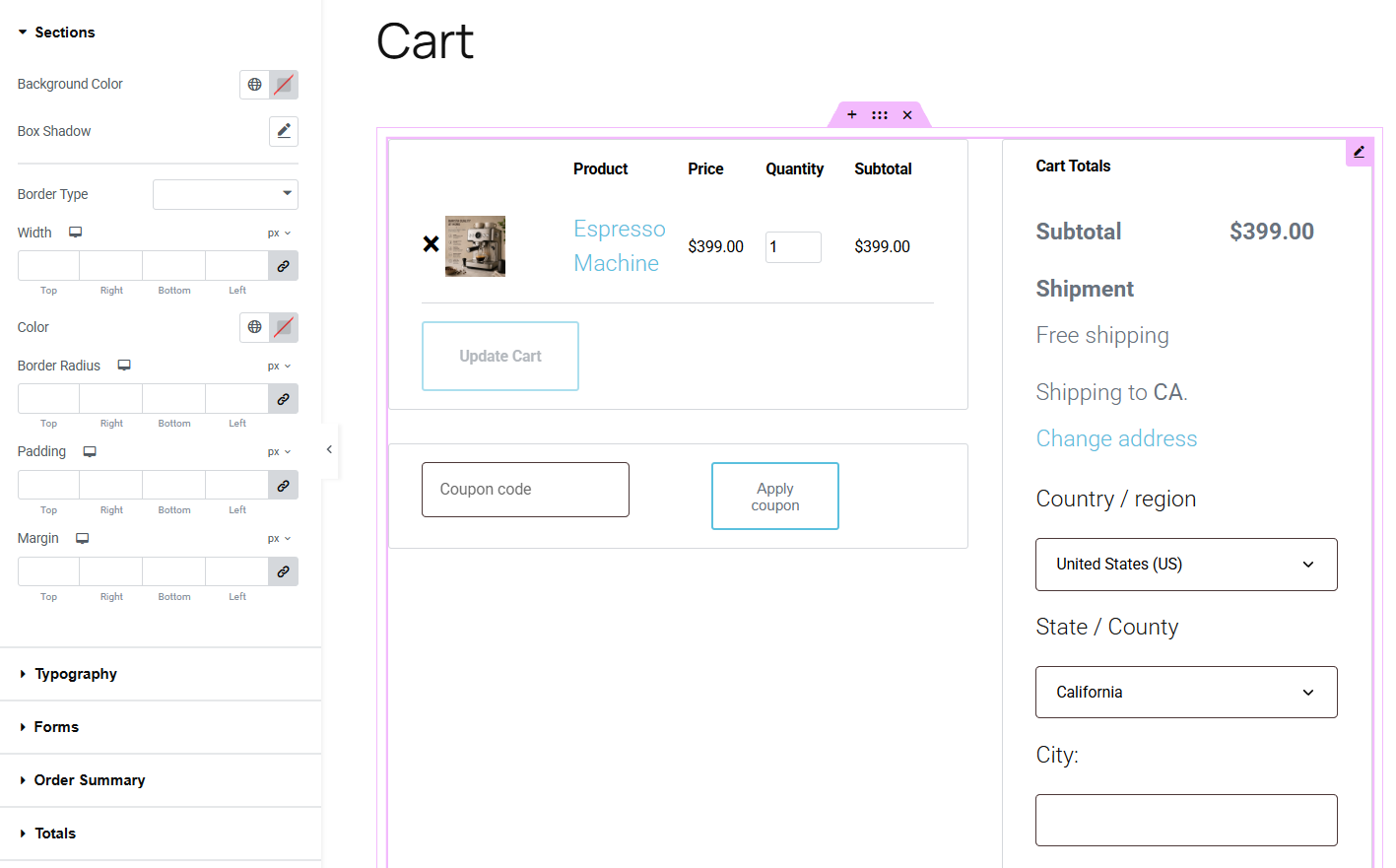1396x868 pixels.
Task: Change Padding unit from px
Action: (x=279, y=452)
